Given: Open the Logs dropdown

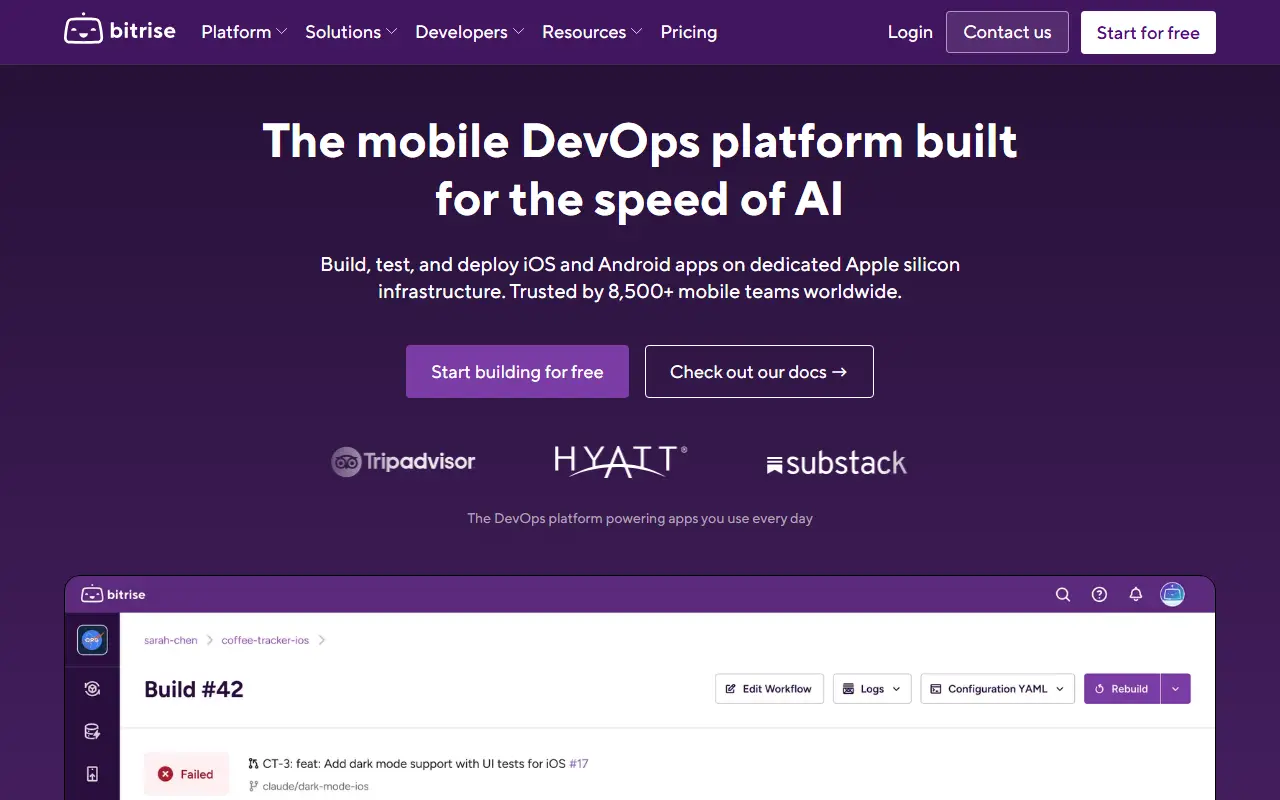Looking at the screenshot, I should [872, 689].
